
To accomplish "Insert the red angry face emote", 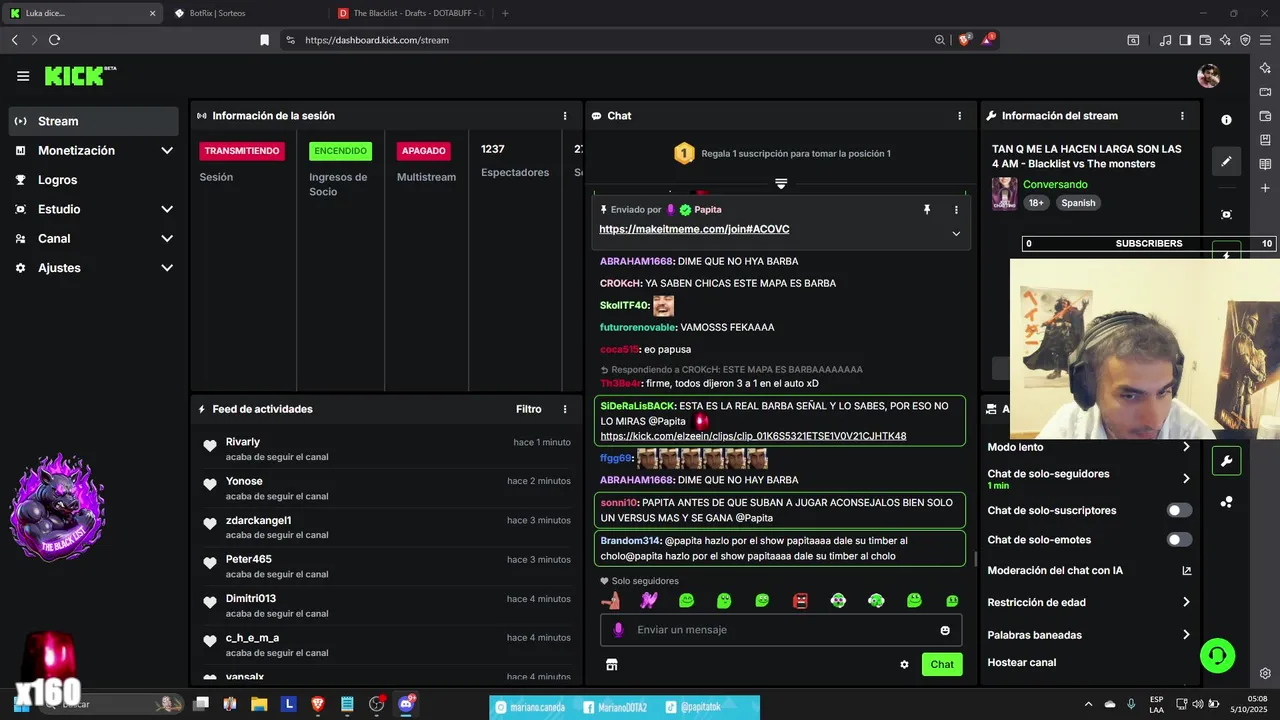I will [800, 600].
